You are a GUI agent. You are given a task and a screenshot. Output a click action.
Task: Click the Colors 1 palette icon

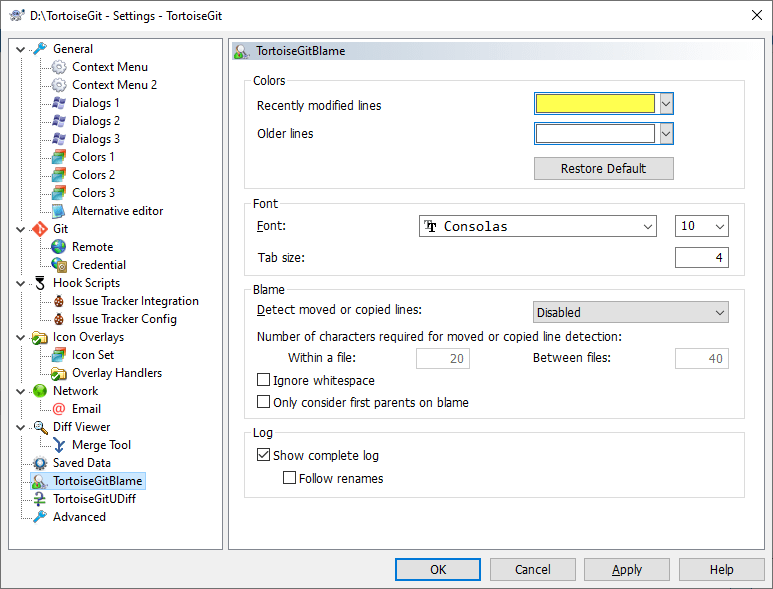[x=59, y=157]
